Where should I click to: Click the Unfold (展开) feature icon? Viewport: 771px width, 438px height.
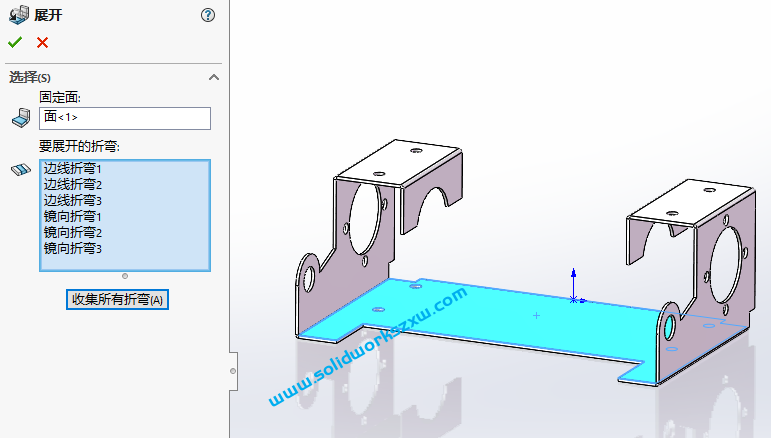pyautogui.click(x=19, y=15)
